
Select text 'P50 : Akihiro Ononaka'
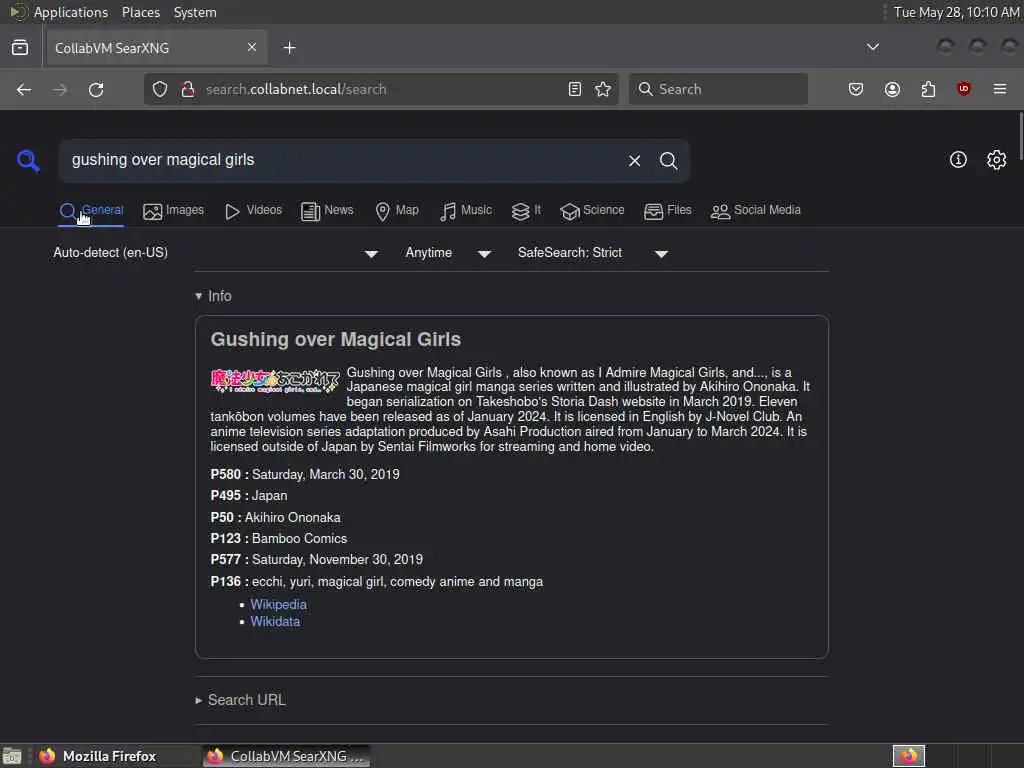click(x=275, y=518)
